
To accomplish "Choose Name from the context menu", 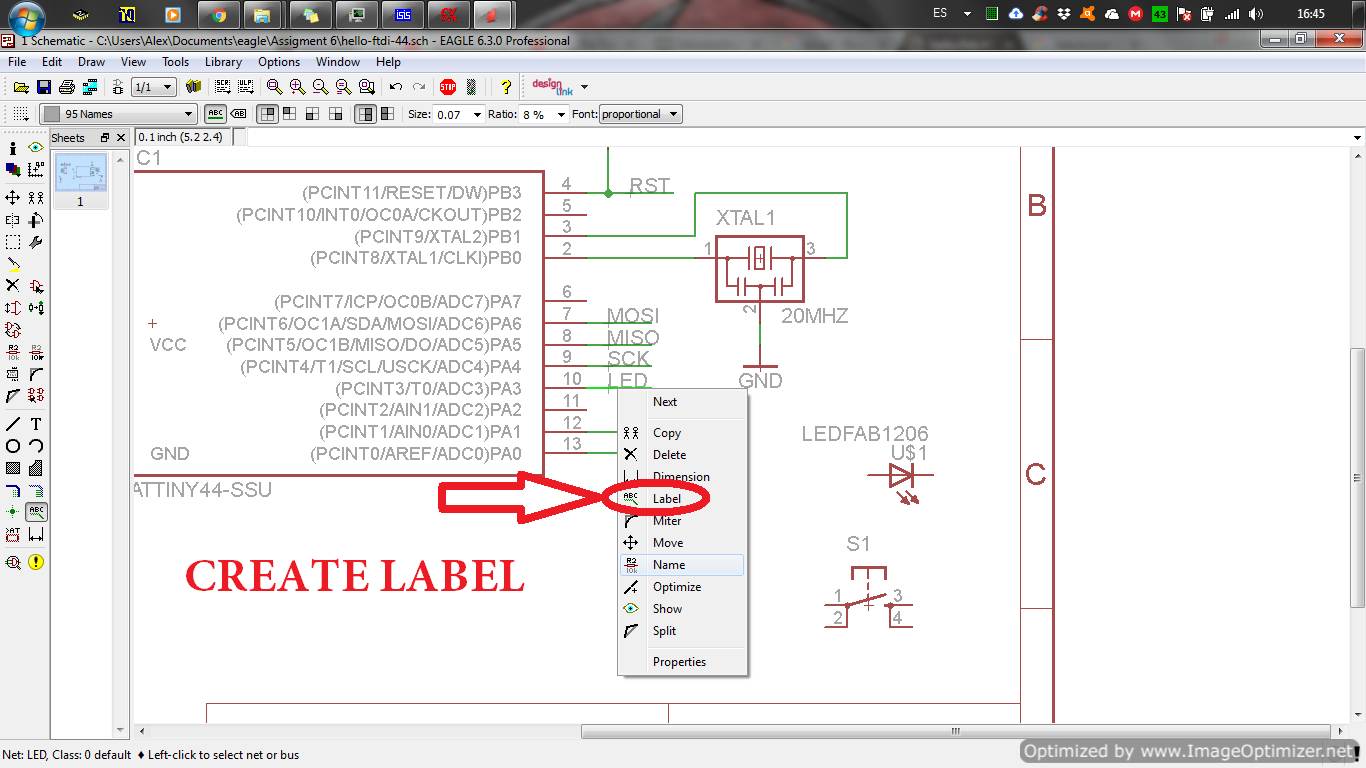I will (x=682, y=564).
